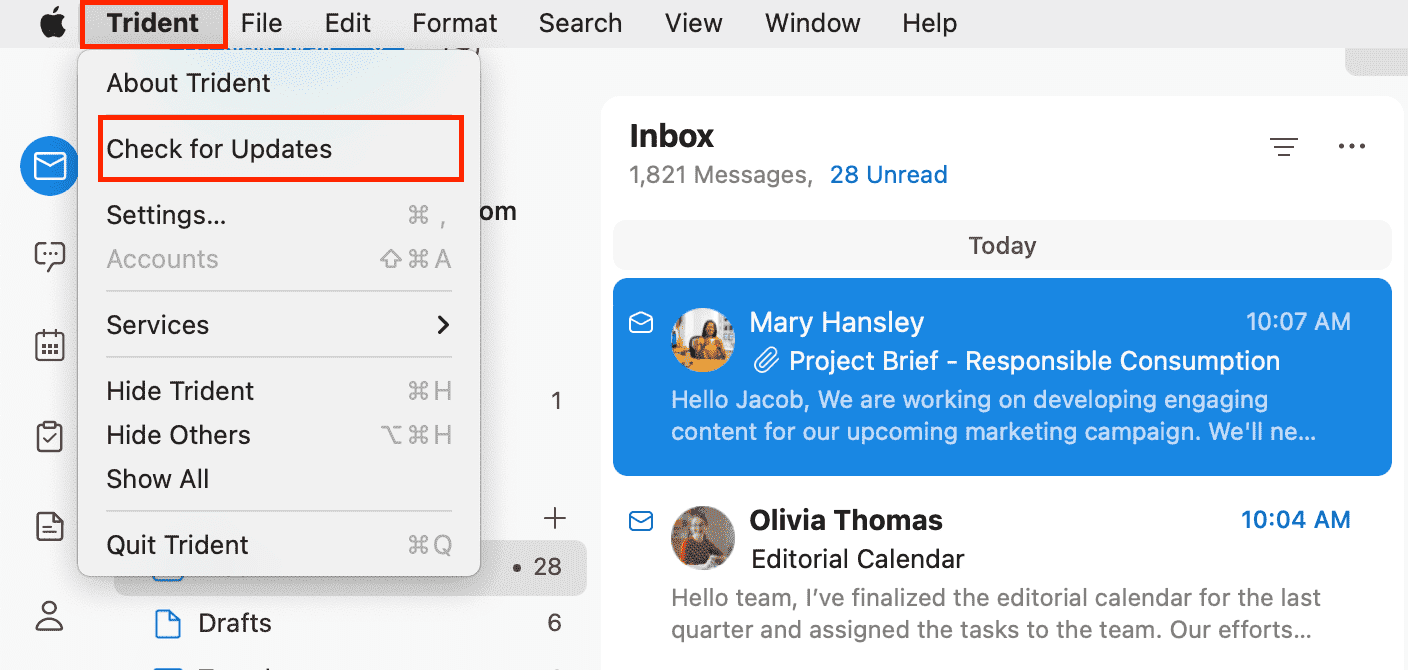
Task: Open the View menu
Action: (693, 23)
